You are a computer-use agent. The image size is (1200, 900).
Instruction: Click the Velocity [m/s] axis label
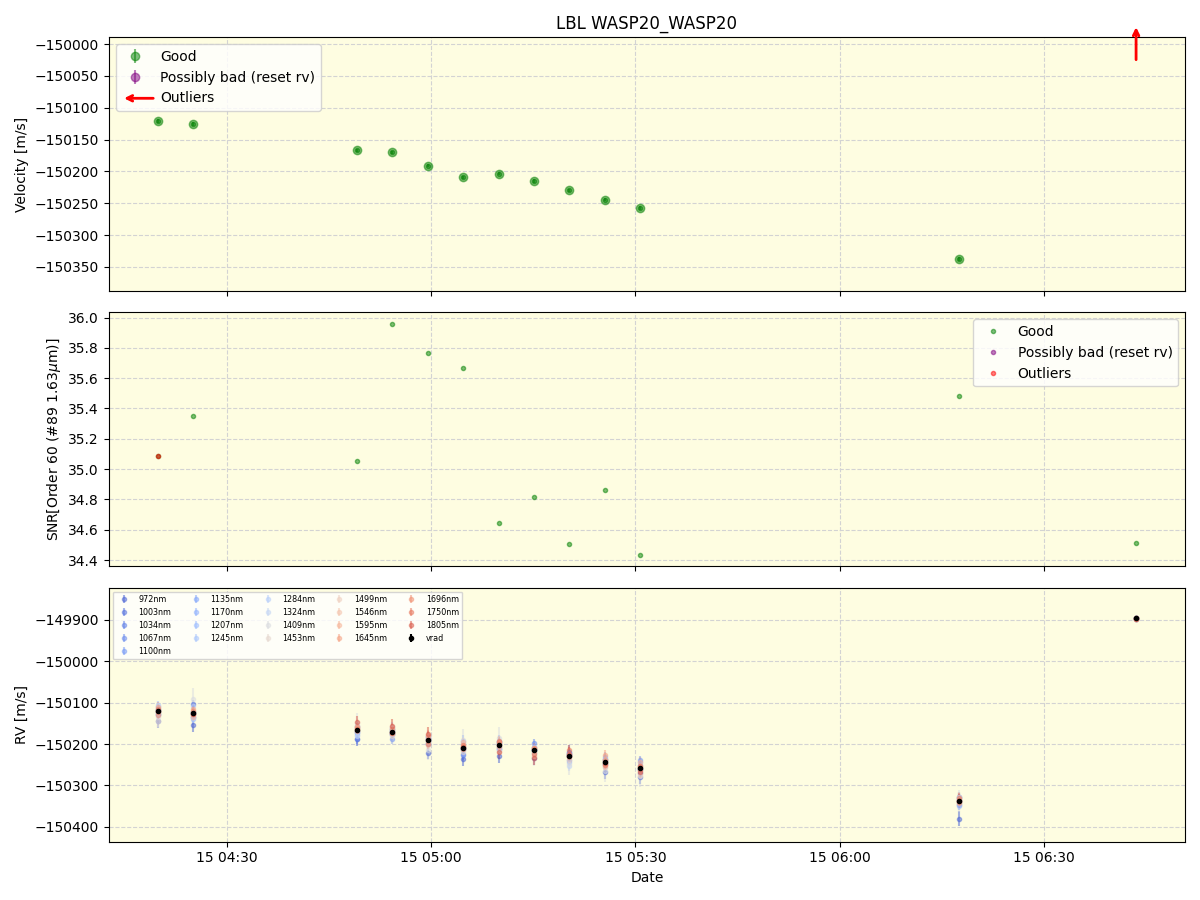(21, 164)
